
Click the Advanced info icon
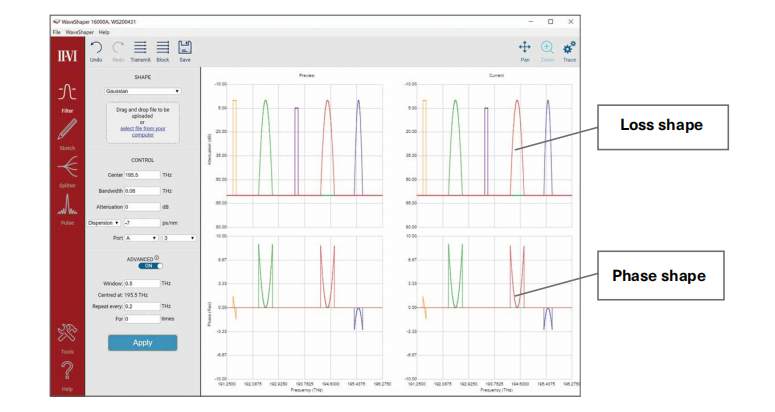pyautogui.click(x=157, y=257)
